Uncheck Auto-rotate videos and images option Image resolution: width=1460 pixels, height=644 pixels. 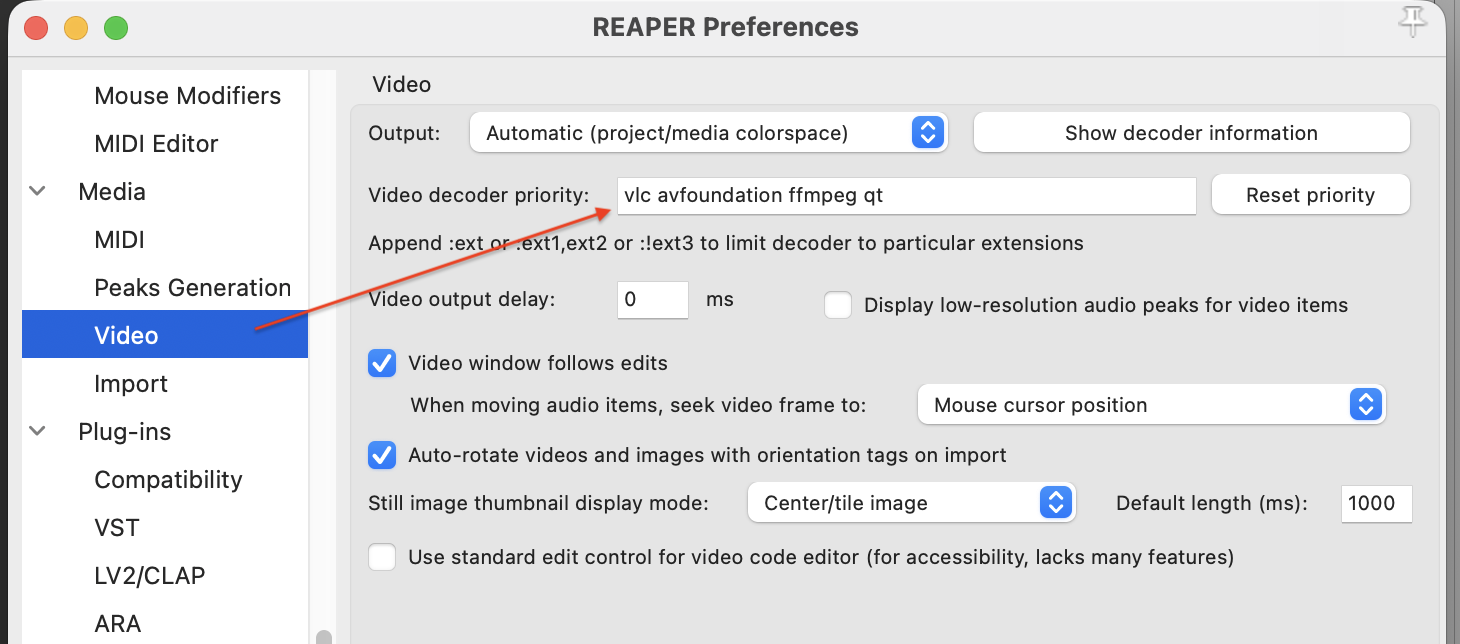tap(382, 455)
